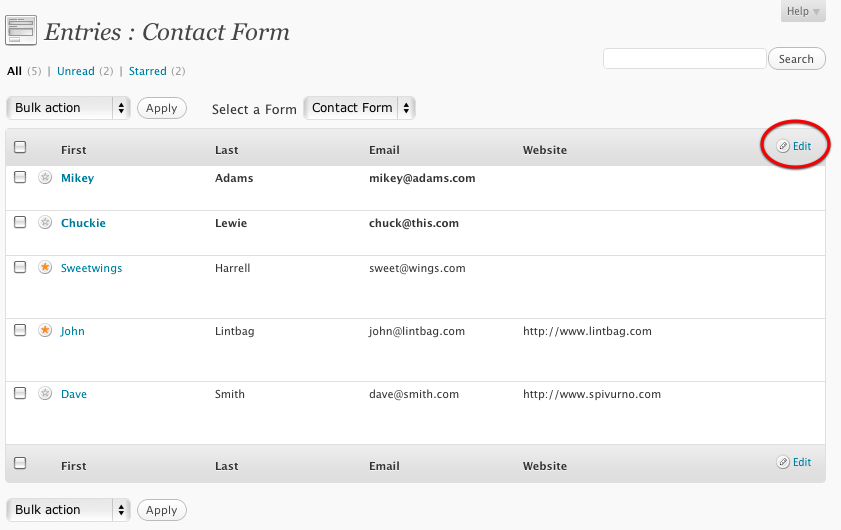Open the bottom Bulk action dropdown
This screenshot has width=841, height=530.
point(68,510)
